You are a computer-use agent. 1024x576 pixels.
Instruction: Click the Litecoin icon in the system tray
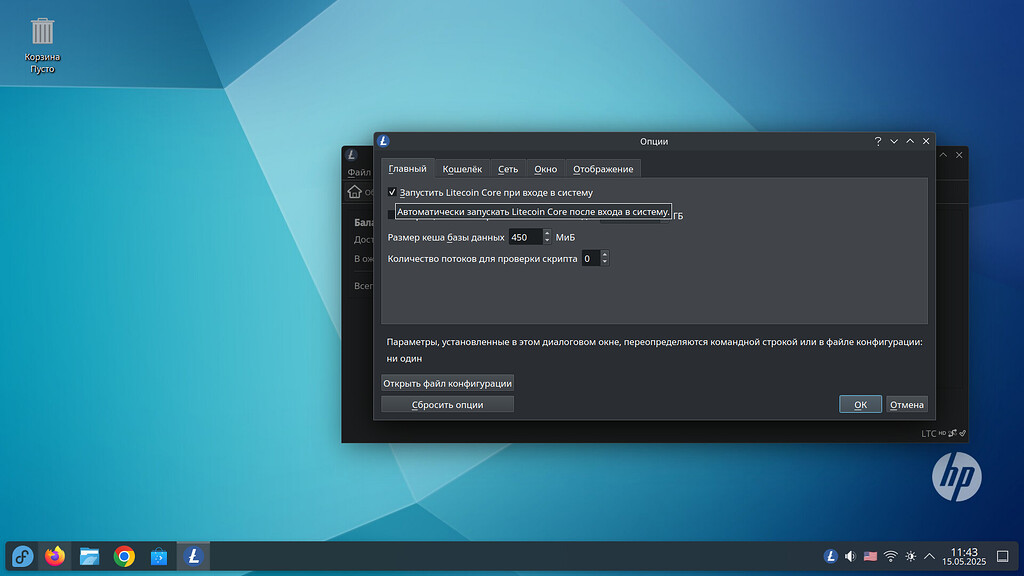click(x=830, y=556)
